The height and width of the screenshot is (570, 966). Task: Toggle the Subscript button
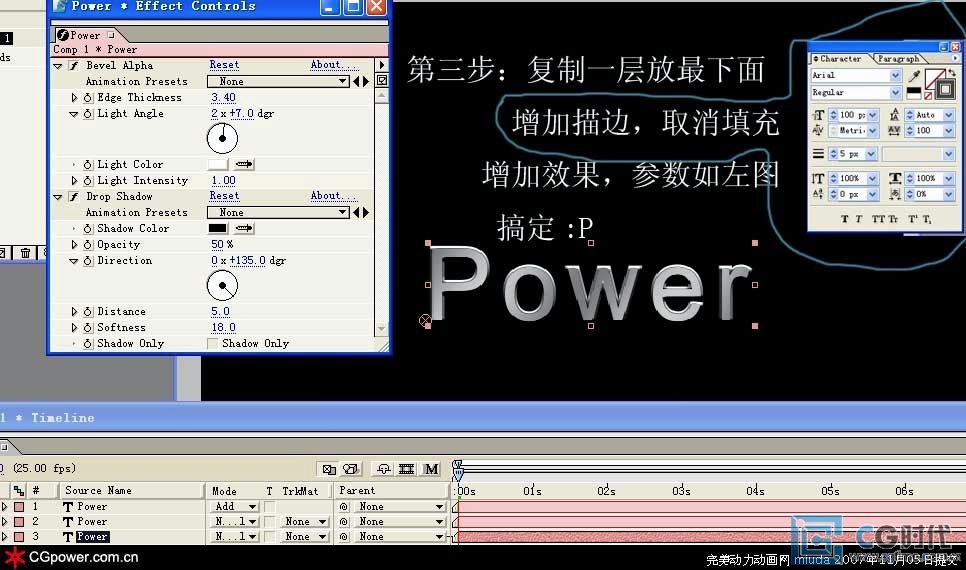[927, 219]
